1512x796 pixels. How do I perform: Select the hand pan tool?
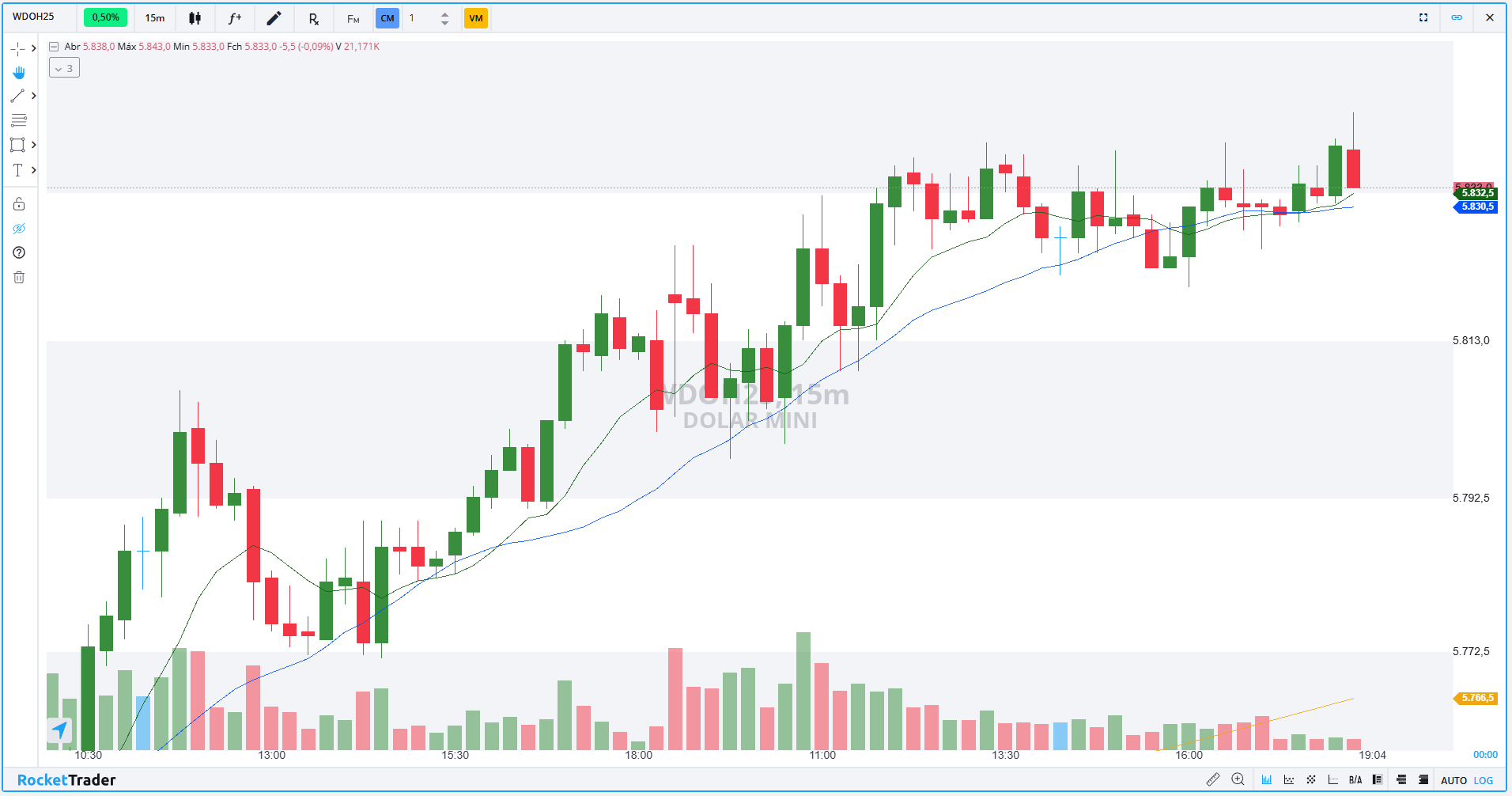click(x=19, y=73)
